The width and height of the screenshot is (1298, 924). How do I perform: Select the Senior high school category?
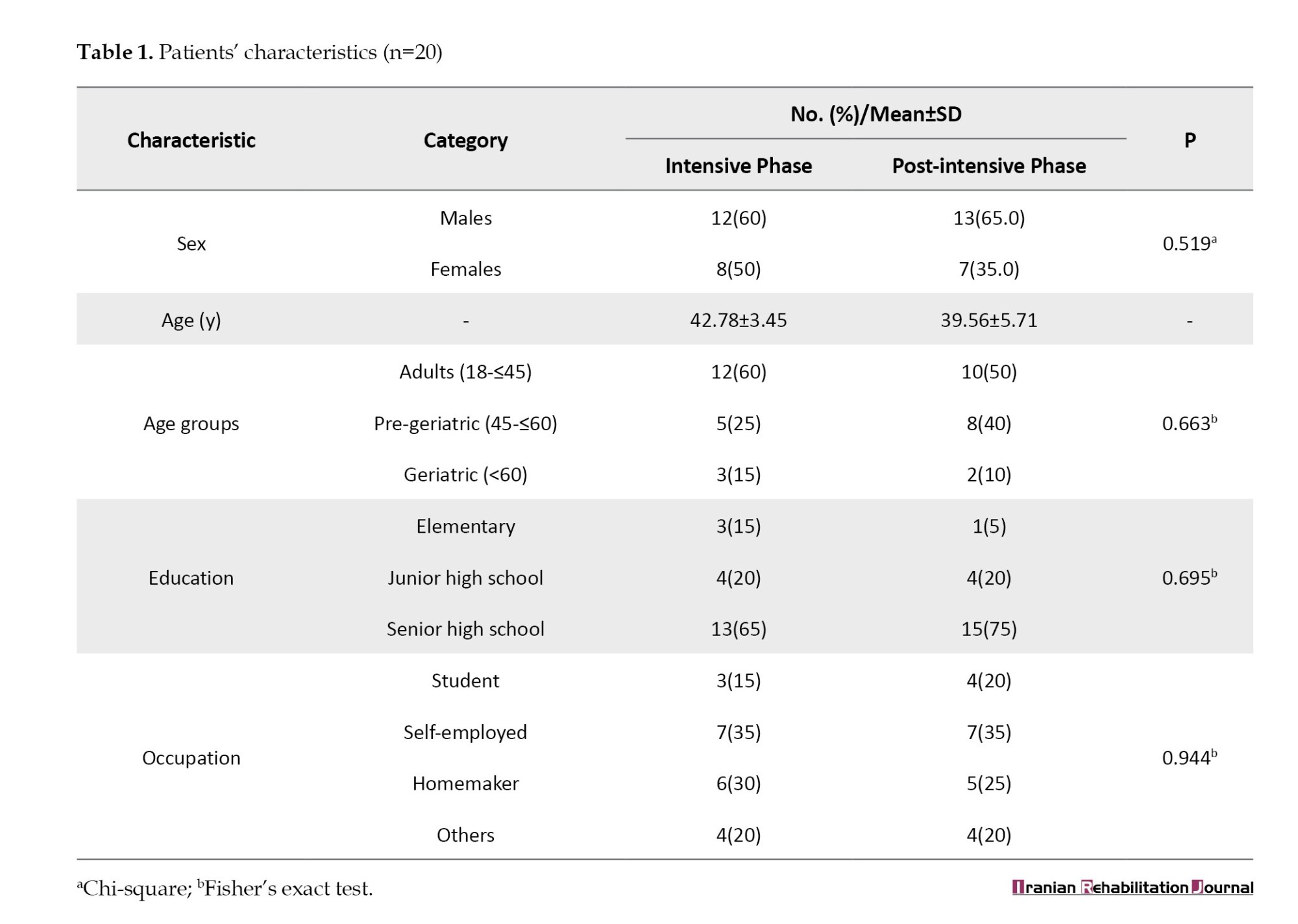(465, 629)
